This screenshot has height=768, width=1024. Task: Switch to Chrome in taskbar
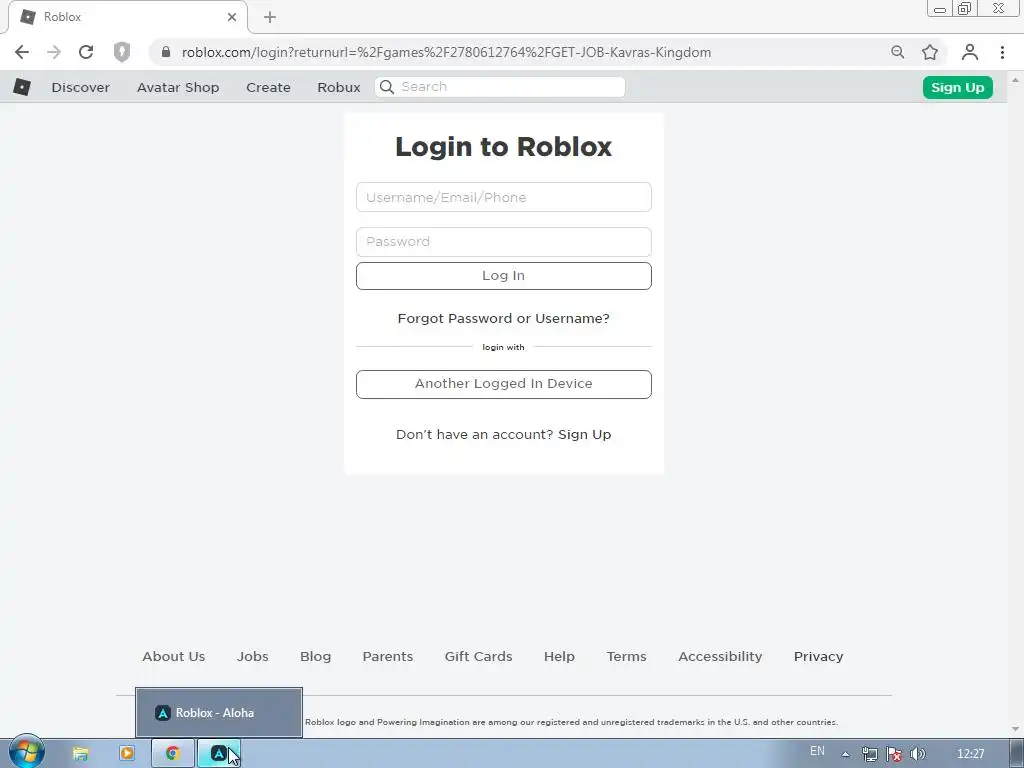coord(173,754)
